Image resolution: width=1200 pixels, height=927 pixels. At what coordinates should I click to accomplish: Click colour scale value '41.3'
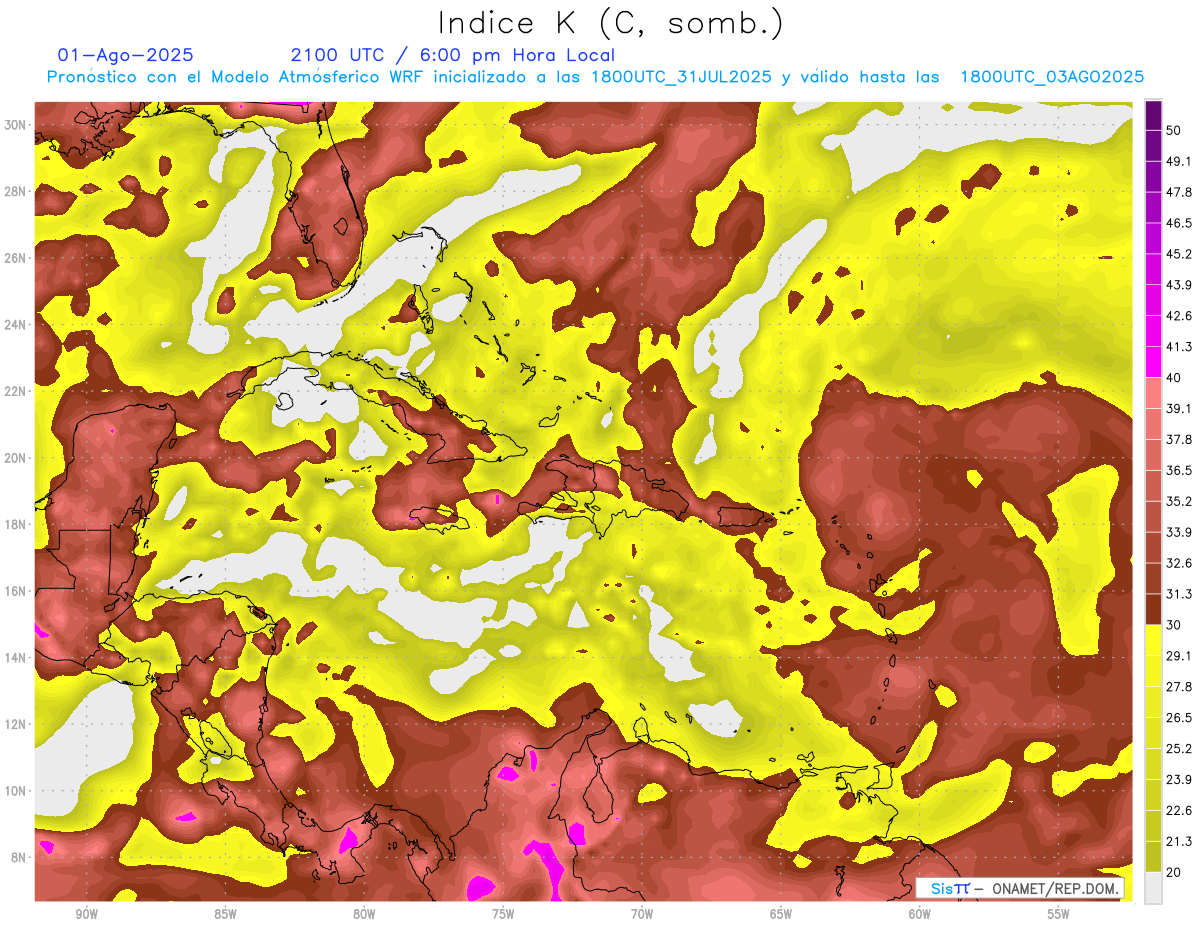(1178, 347)
